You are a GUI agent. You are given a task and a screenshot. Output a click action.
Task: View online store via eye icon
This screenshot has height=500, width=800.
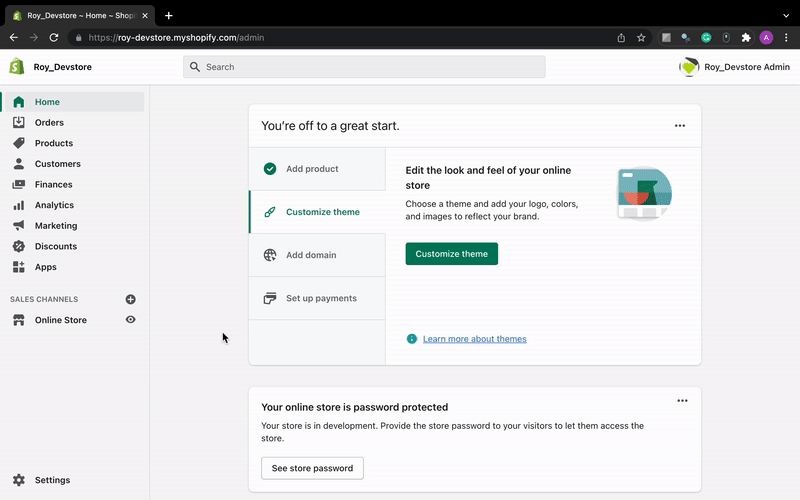(131, 319)
